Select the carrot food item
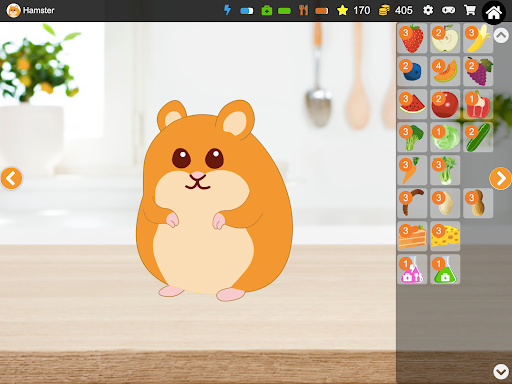The width and height of the screenshot is (512, 384). [412, 170]
